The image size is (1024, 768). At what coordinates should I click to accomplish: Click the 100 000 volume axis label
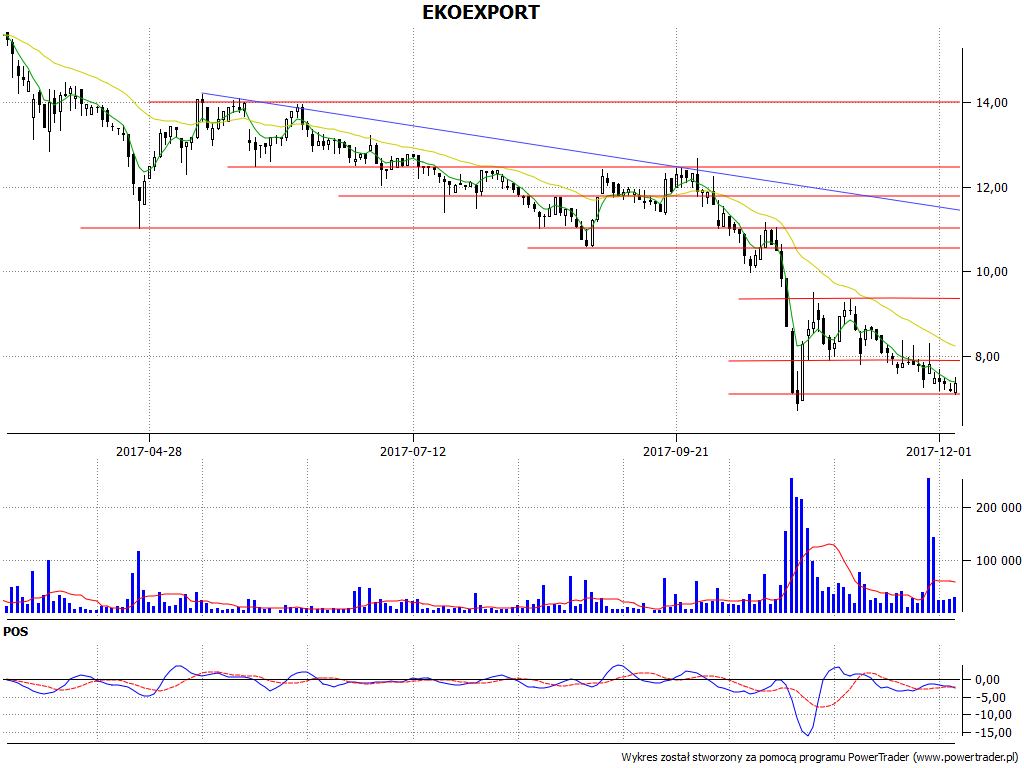coord(999,560)
